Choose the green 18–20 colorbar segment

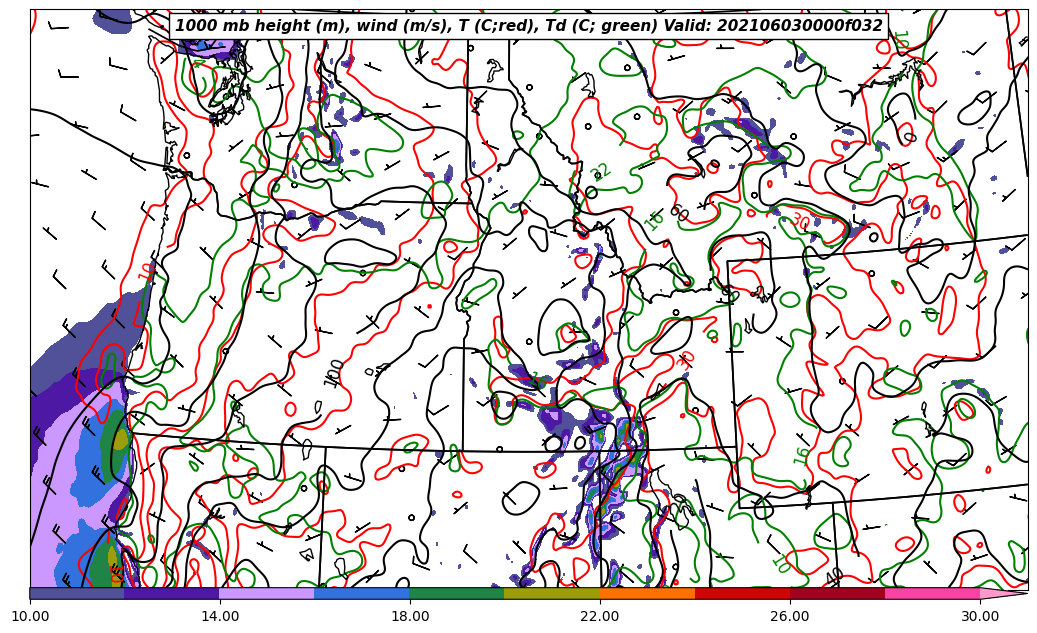(457, 593)
